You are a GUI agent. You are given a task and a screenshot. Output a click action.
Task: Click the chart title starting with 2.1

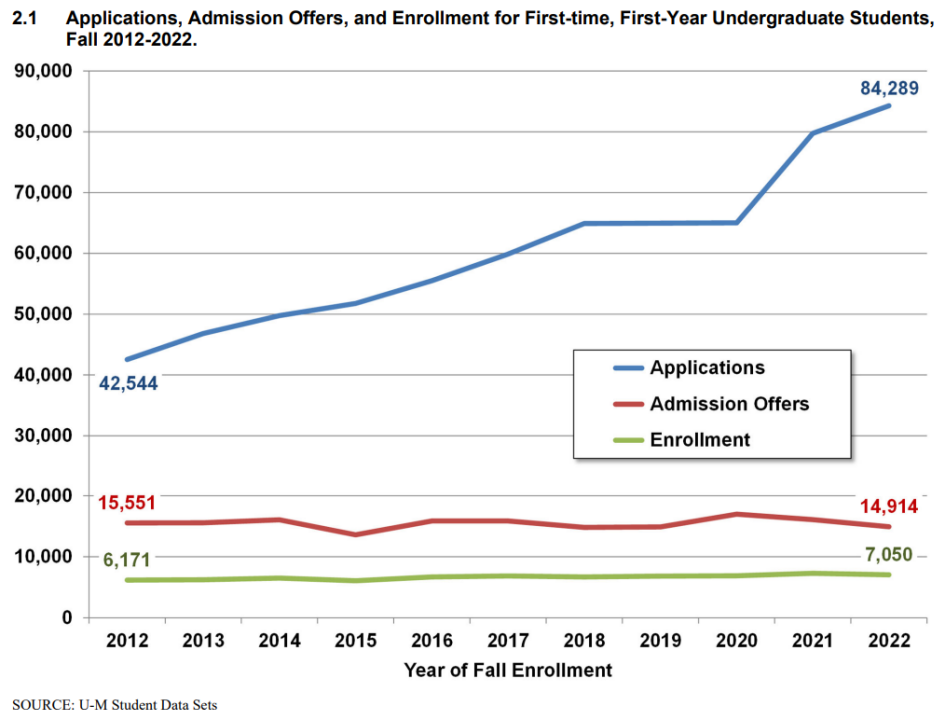(472, 29)
